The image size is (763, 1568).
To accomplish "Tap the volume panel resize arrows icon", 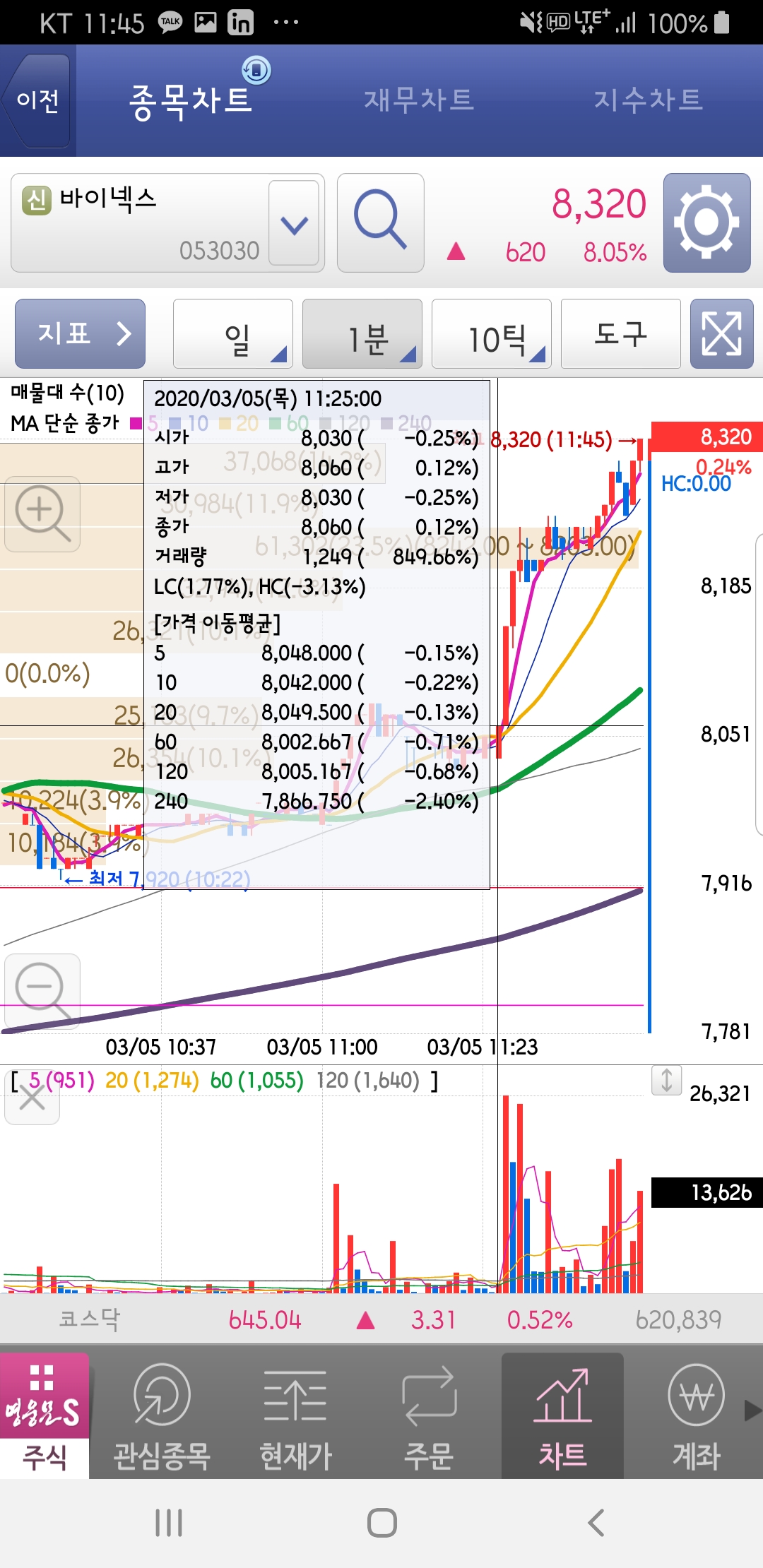I will [667, 1080].
